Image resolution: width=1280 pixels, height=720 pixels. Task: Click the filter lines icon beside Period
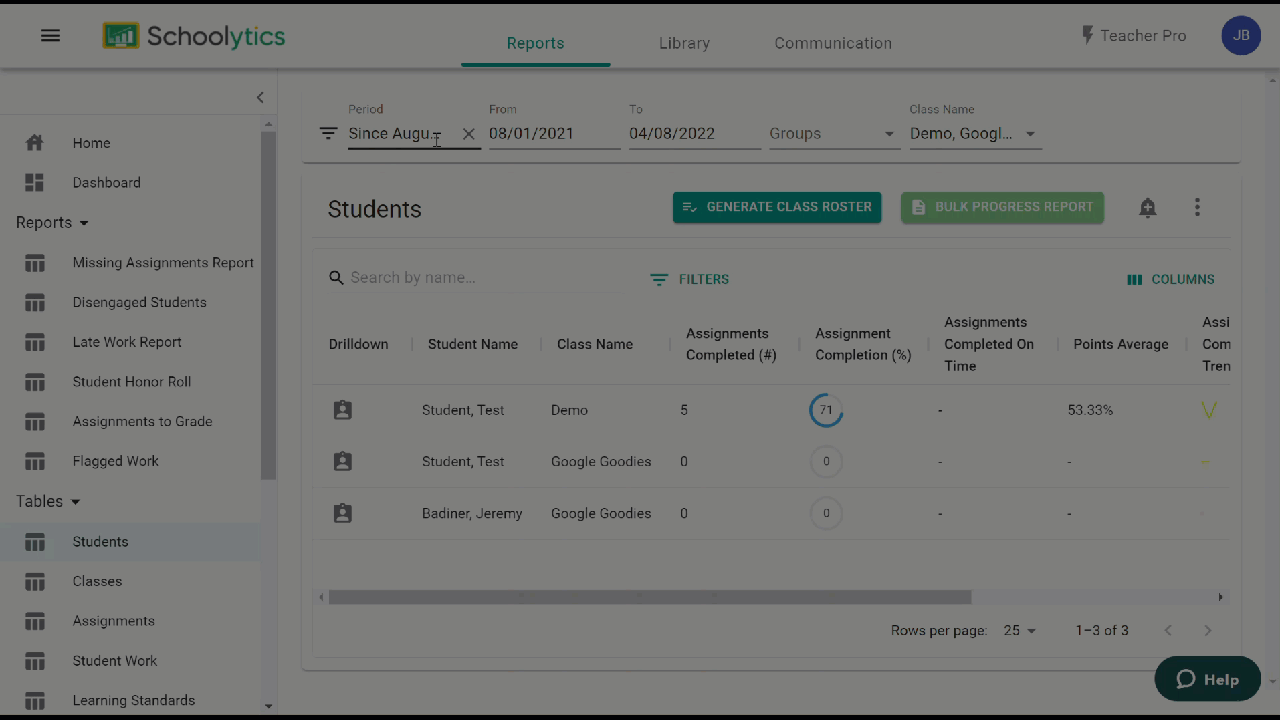tap(328, 133)
